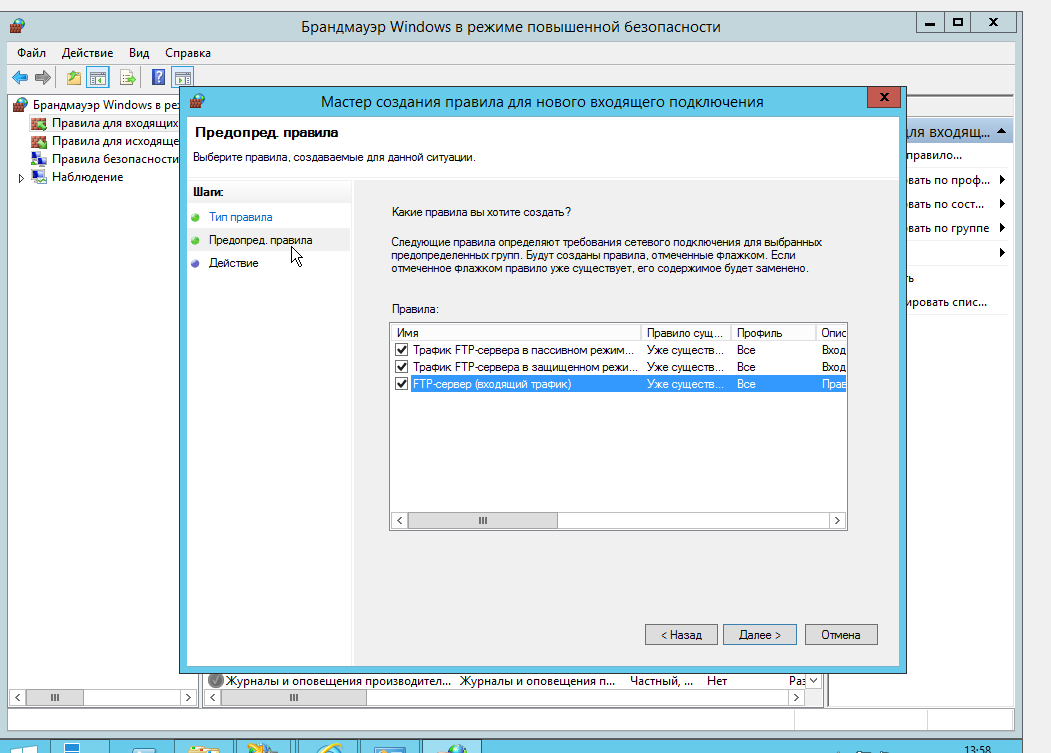The width and height of the screenshot is (1051, 753).
Task: Open the Файл menu
Action: [x=32, y=53]
